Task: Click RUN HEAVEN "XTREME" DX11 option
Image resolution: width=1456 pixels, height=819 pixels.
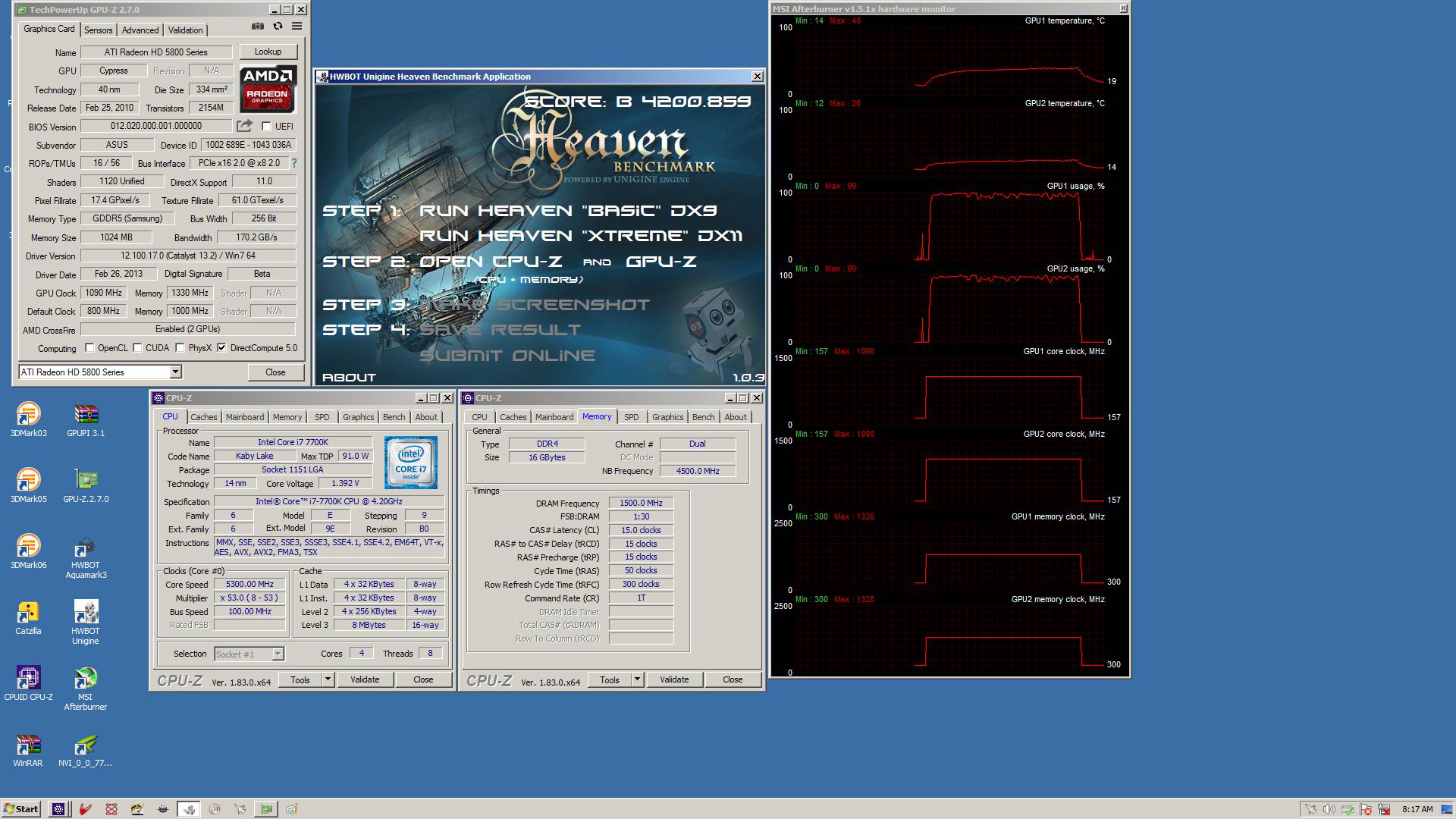Action: click(x=581, y=236)
